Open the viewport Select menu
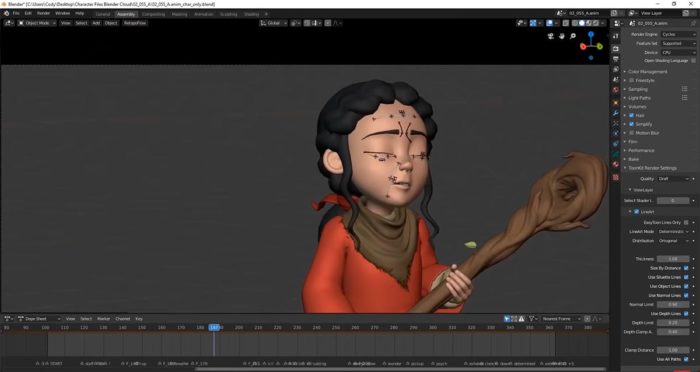Screen dimensions: 700x372 81,23
